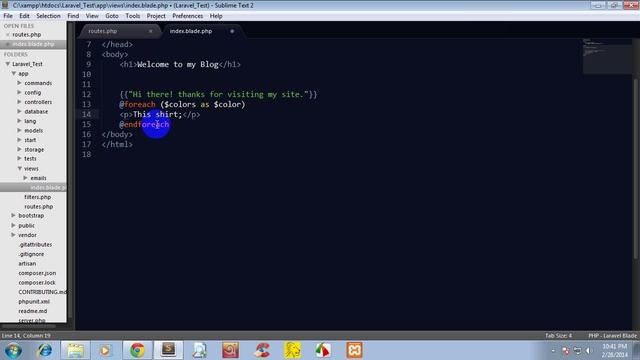Expand the storage folder
Viewport: 640px width, 360px height.
(19, 149)
